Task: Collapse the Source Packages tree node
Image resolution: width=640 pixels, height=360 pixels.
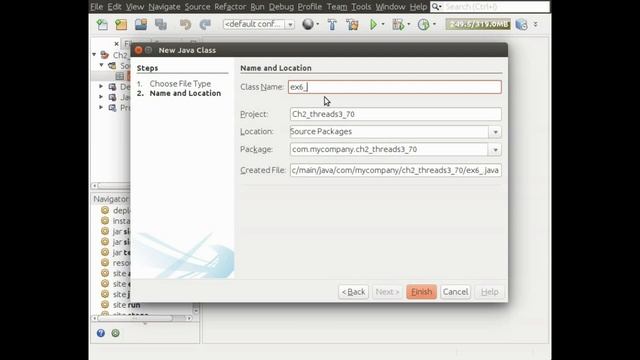Action: [x=102, y=65]
